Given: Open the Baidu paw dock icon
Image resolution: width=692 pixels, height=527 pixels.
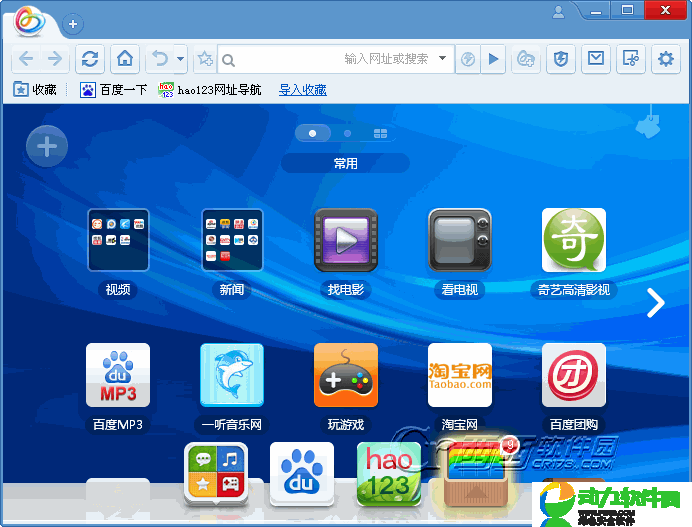Looking at the screenshot, I should (302, 474).
